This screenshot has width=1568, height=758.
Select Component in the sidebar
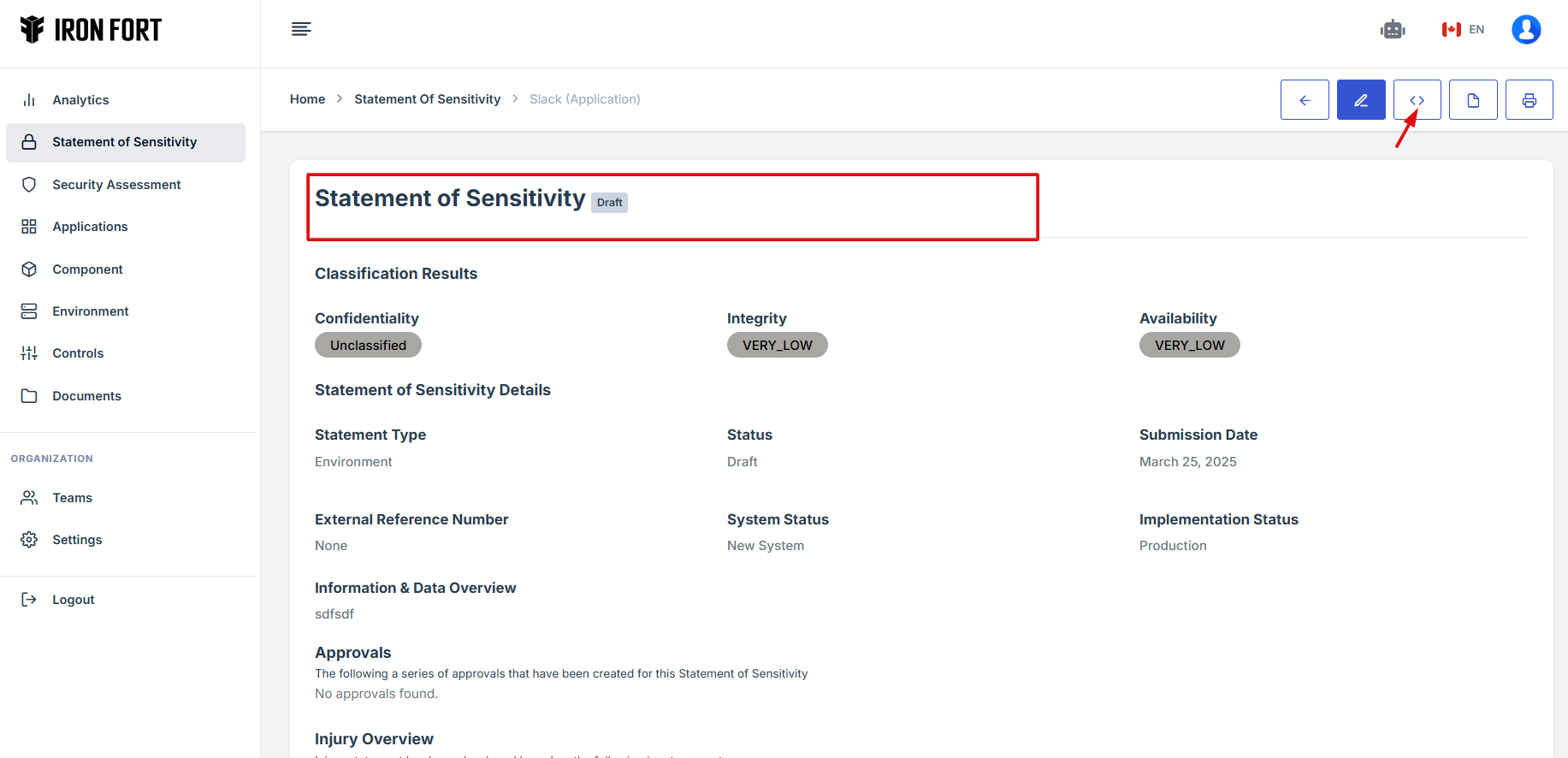[87, 269]
